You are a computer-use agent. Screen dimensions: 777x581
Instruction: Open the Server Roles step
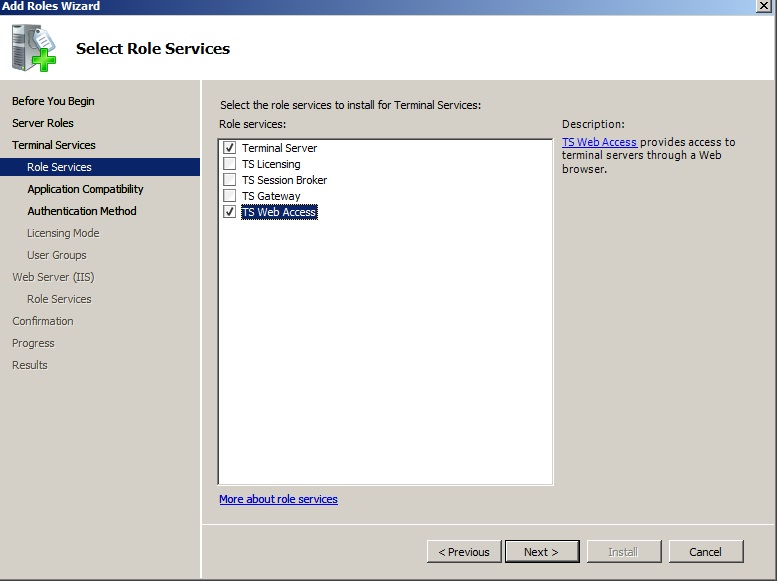click(x=43, y=123)
